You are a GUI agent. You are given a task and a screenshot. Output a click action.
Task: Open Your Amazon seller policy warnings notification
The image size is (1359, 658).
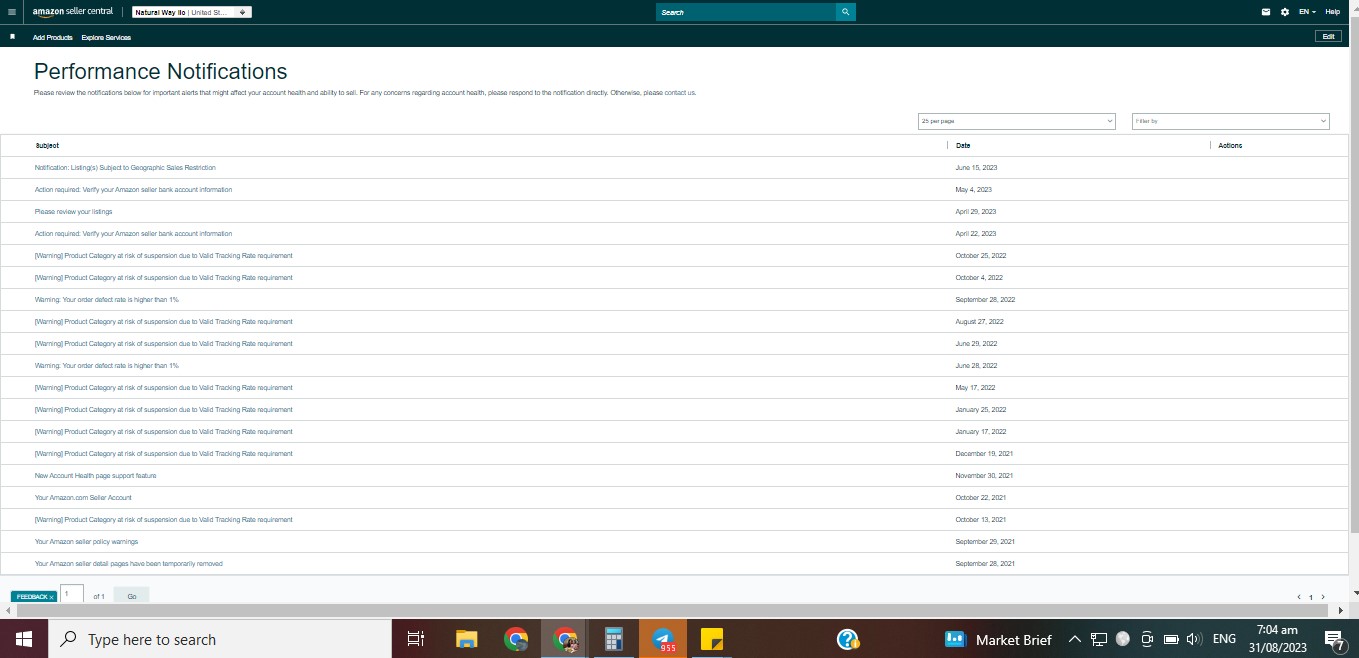(86, 542)
